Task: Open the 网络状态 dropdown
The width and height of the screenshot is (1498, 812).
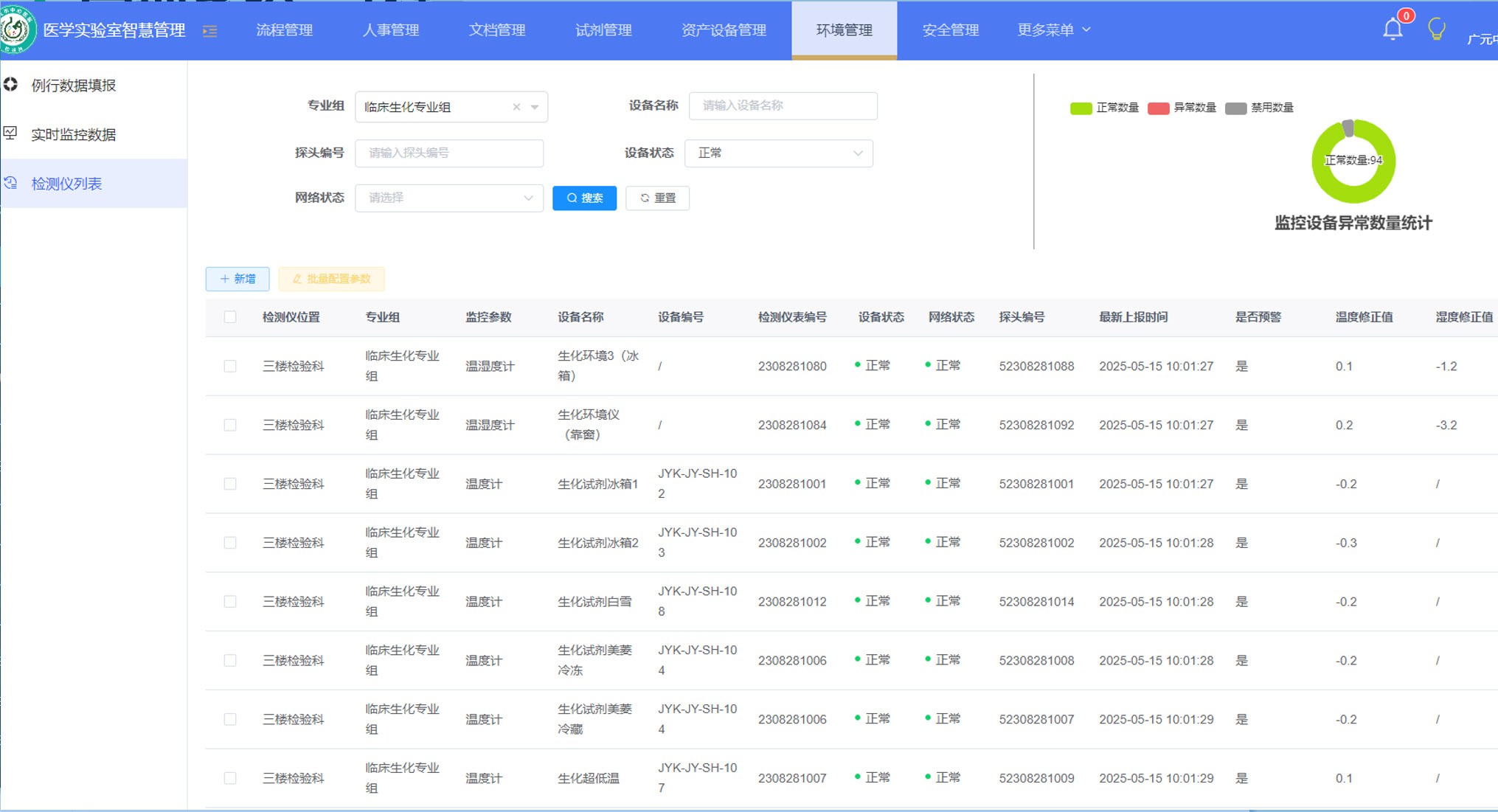Action: tap(448, 198)
